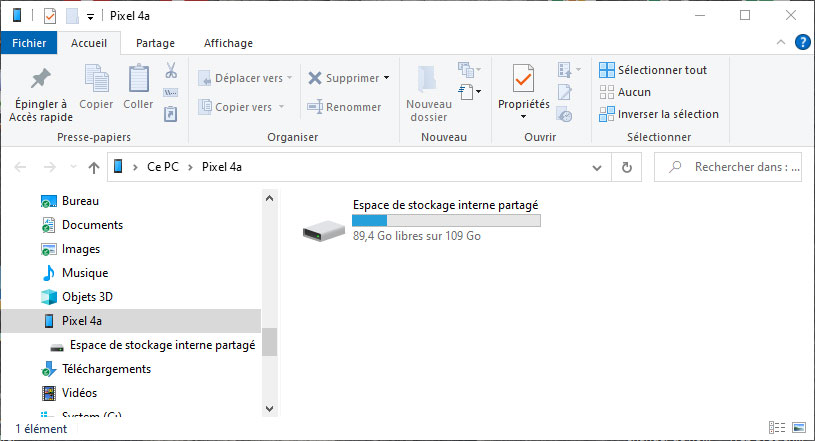
Task: Click Épingler à Accès rapide pin icon
Action: (x=41, y=79)
